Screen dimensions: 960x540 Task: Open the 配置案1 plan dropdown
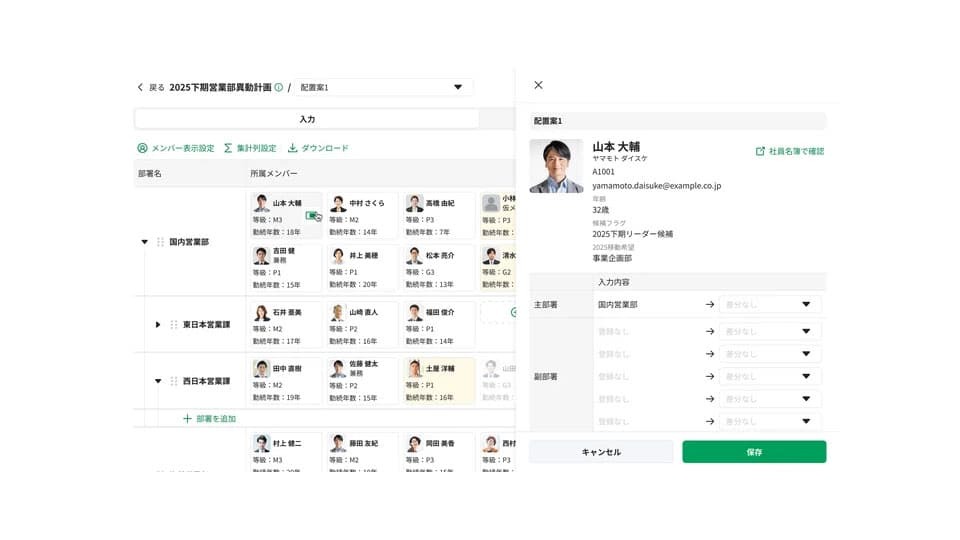click(383, 88)
